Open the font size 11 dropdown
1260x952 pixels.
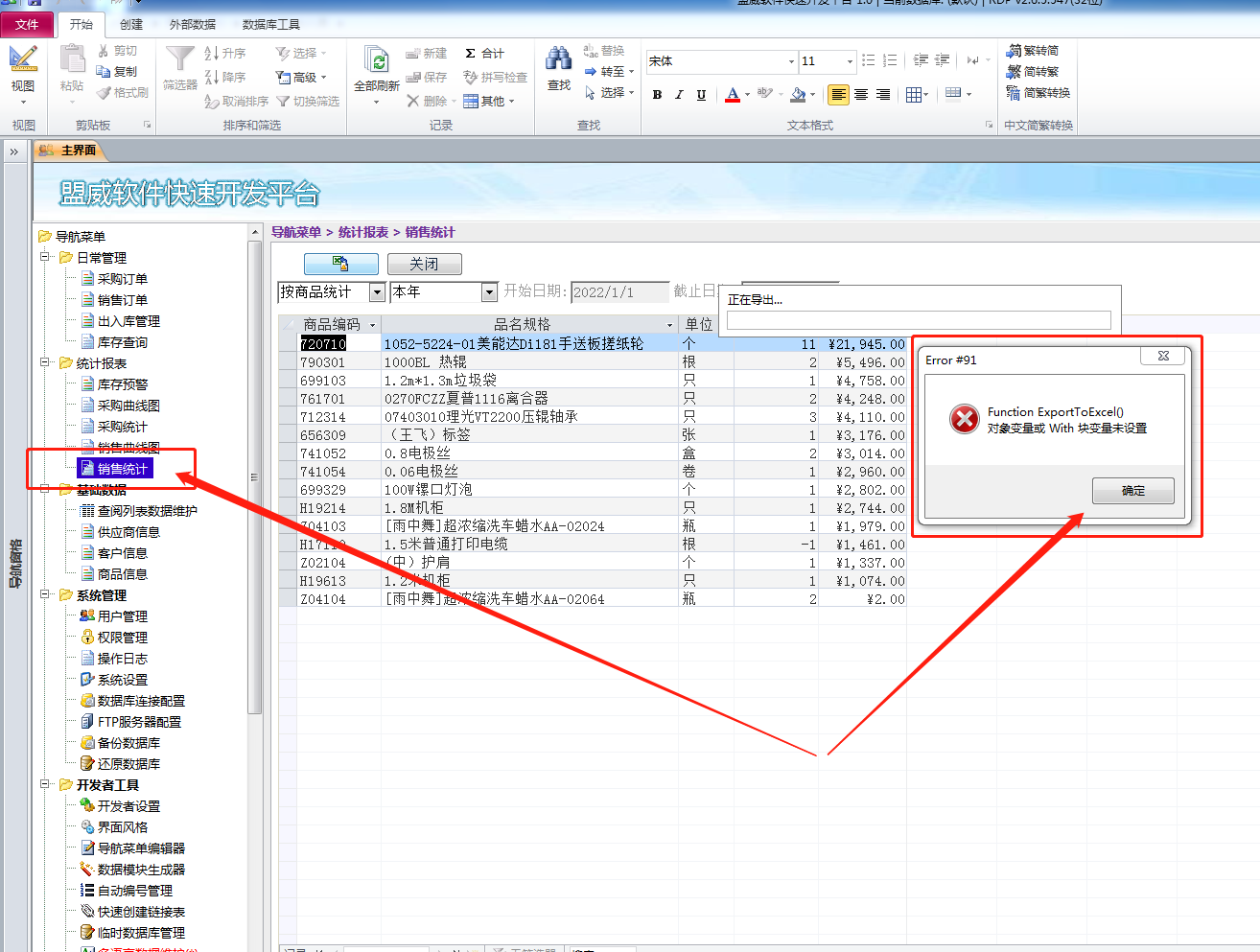click(850, 61)
